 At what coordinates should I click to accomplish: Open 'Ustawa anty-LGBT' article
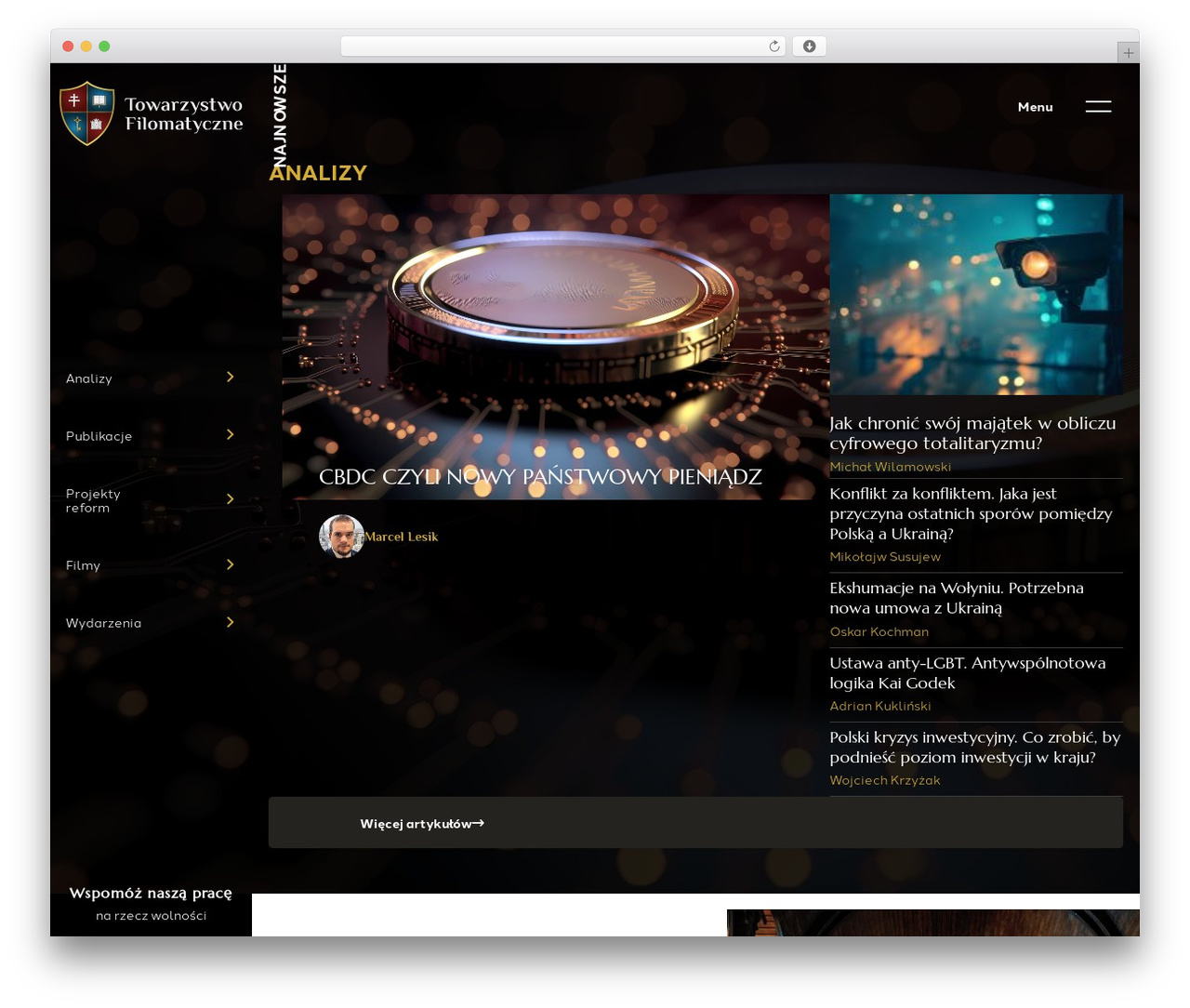(x=967, y=673)
